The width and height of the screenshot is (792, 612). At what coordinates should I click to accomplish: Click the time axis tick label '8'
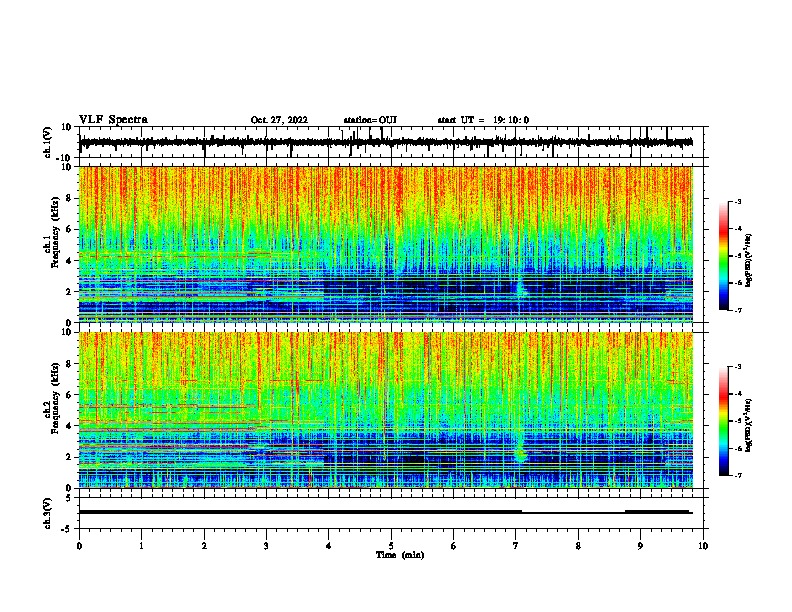(x=578, y=546)
